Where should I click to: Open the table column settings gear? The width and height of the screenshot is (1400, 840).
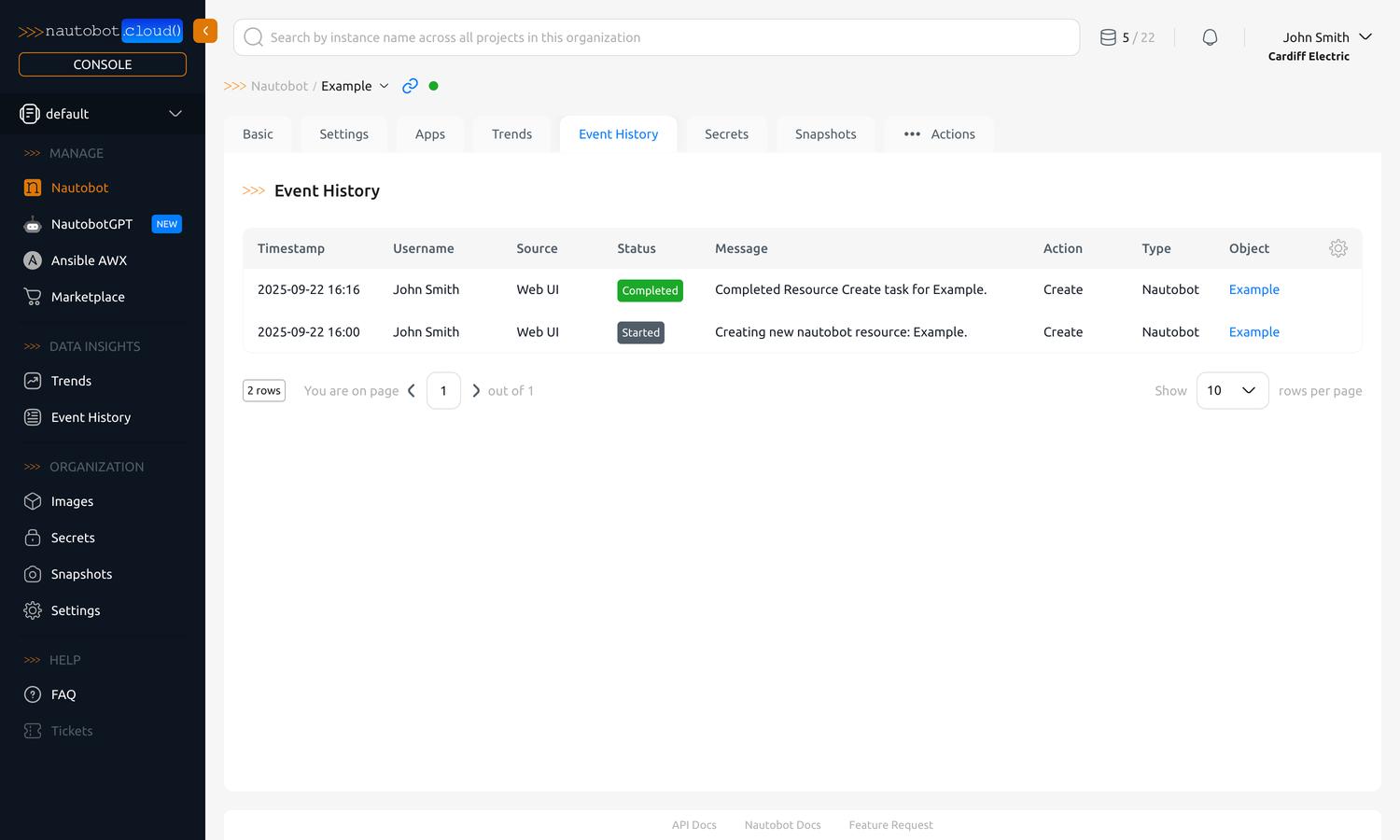pyautogui.click(x=1337, y=247)
